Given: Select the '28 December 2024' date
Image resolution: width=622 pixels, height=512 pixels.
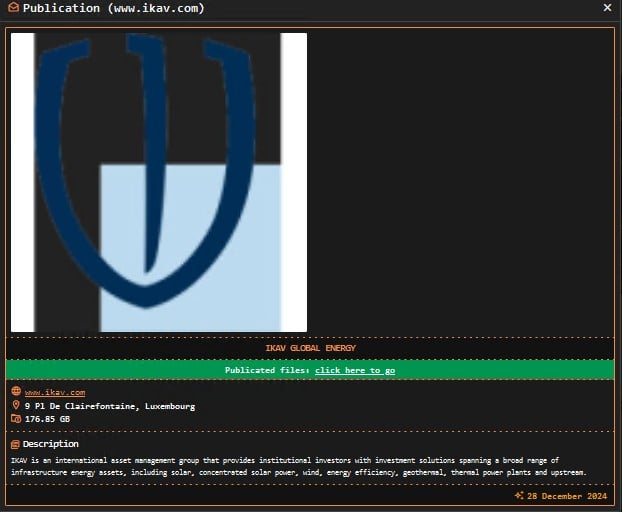Looking at the screenshot, I should click(567, 496).
